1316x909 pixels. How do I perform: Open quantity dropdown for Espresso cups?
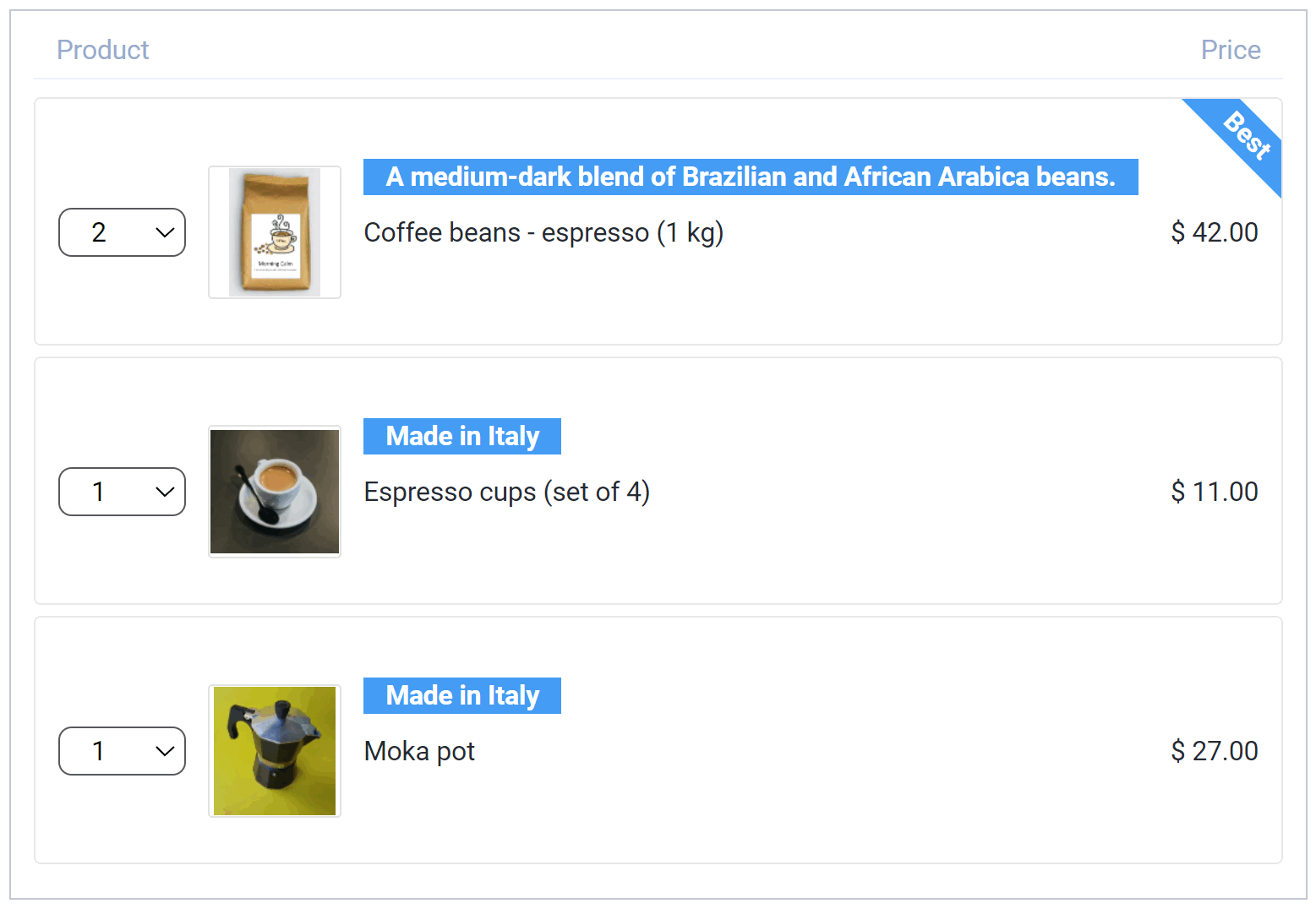(122, 492)
